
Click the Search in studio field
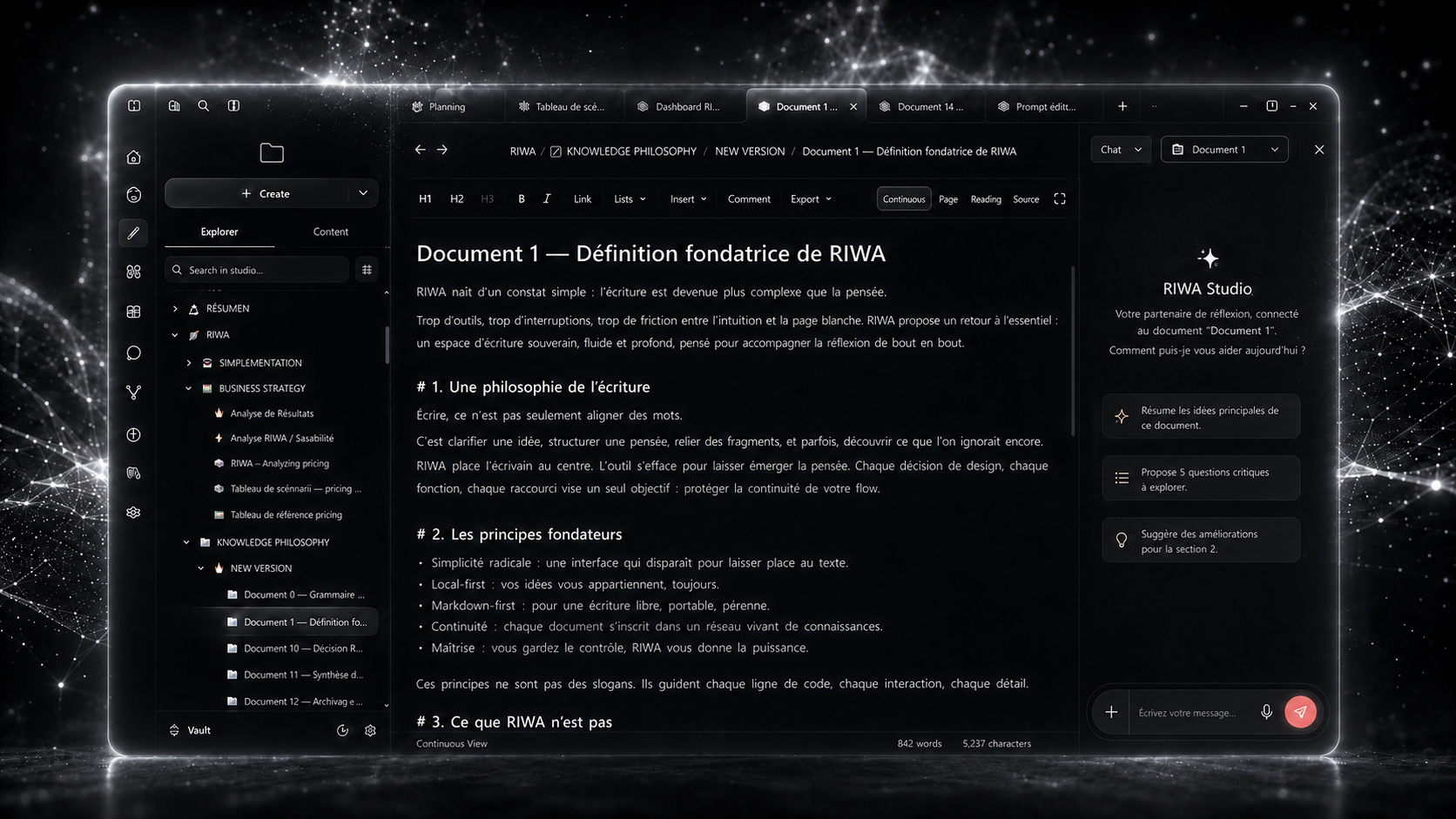point(257,270)
